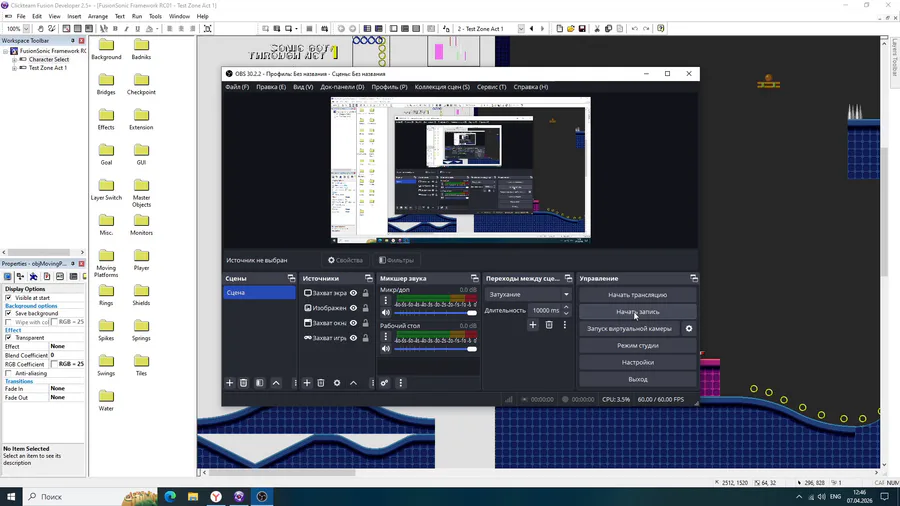Image resolution: width=900 pixels, height=506 pixels.
Task: Open Вид menu in OBS
Action: (303, 87)
